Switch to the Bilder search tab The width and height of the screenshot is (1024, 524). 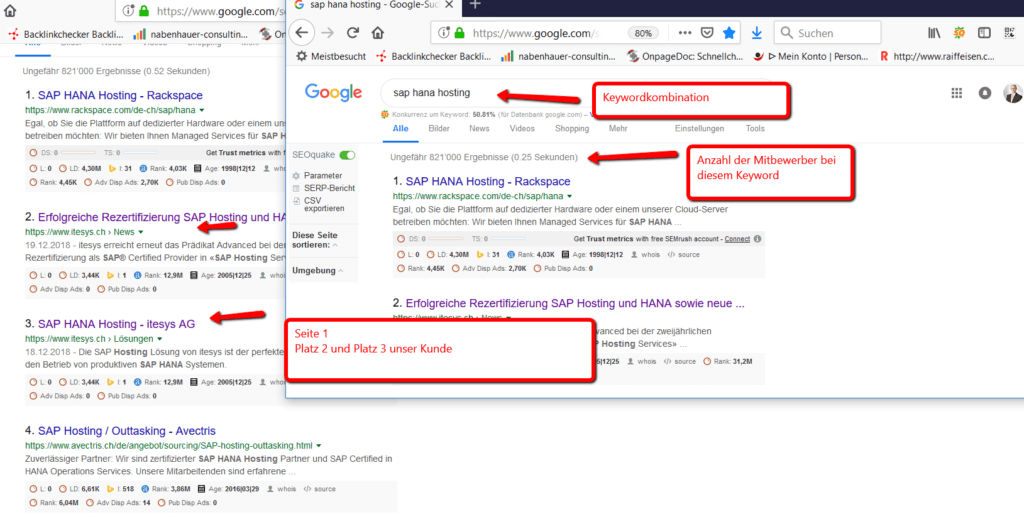[x=438, y=129]
